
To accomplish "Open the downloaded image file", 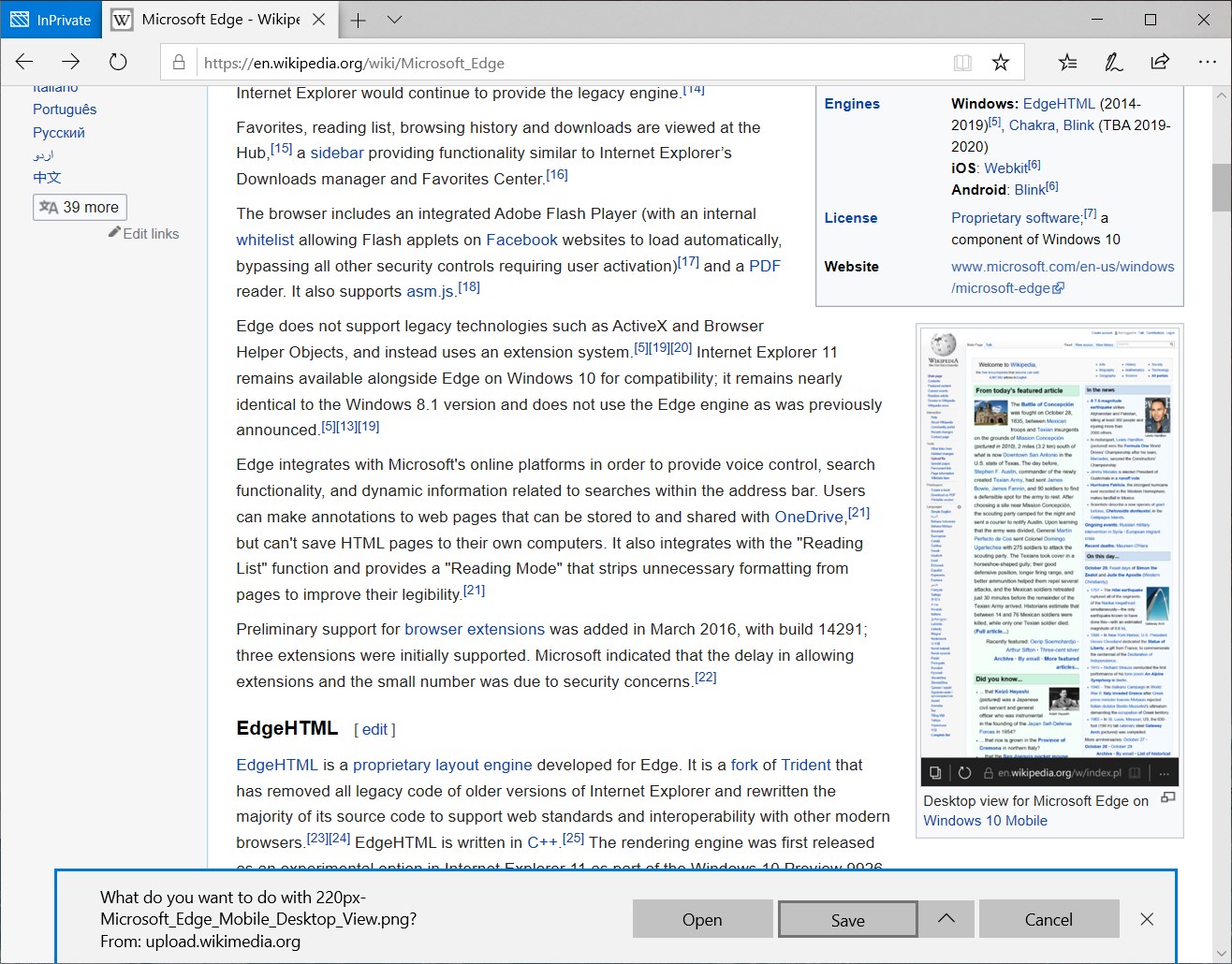I will [702, 919].
